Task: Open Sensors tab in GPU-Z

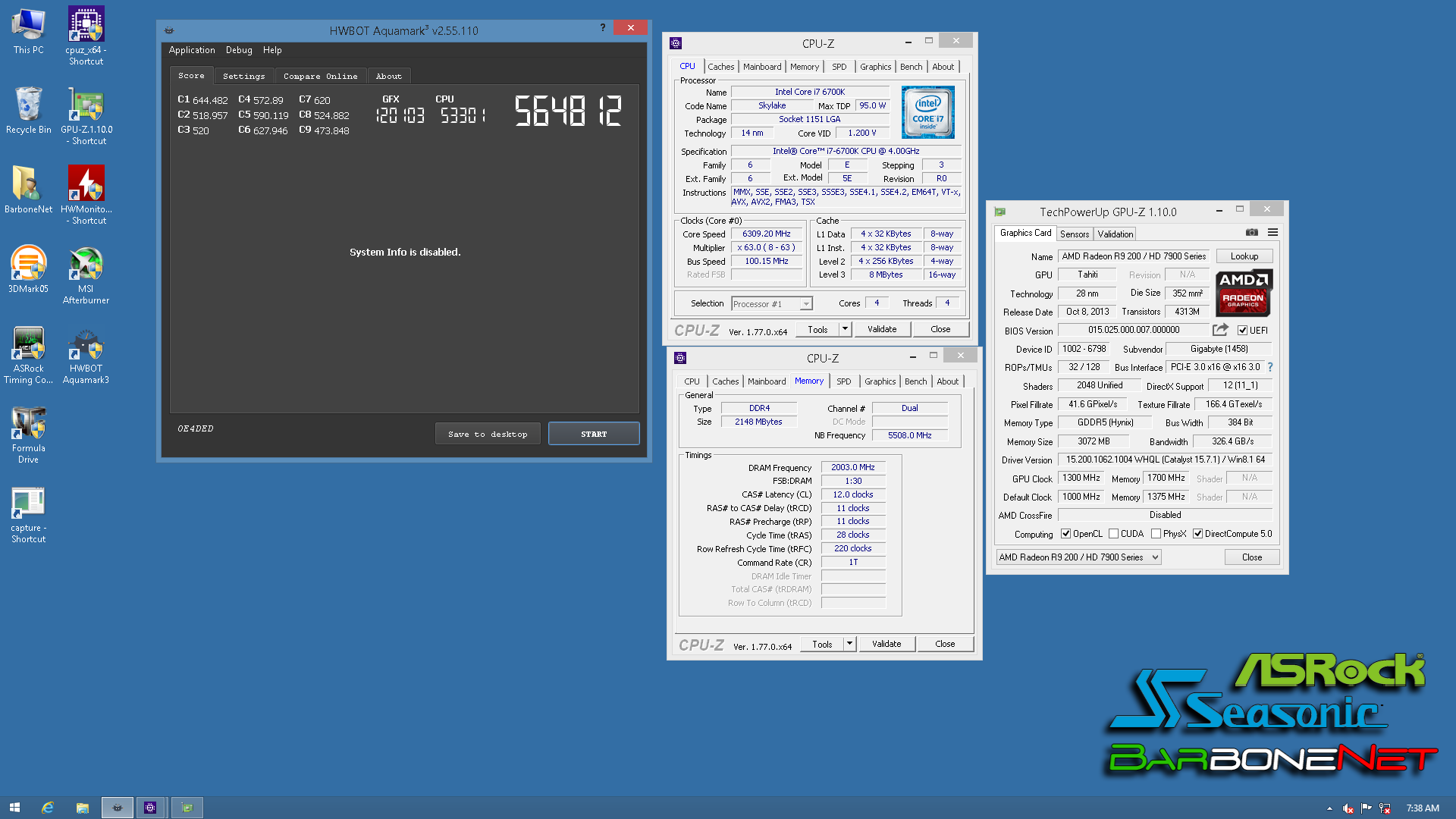Action: [1074, 234]
